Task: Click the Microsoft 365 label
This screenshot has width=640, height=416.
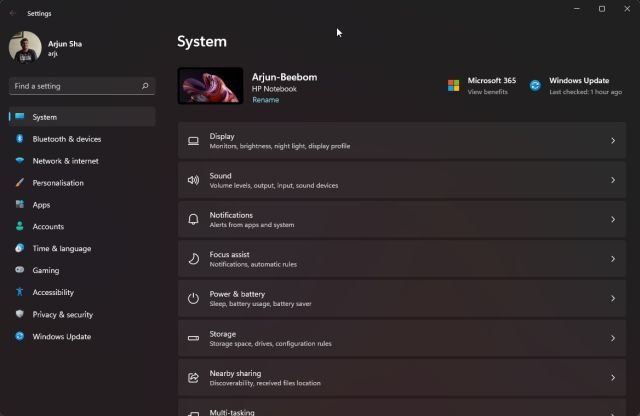Action: (492, 80)
